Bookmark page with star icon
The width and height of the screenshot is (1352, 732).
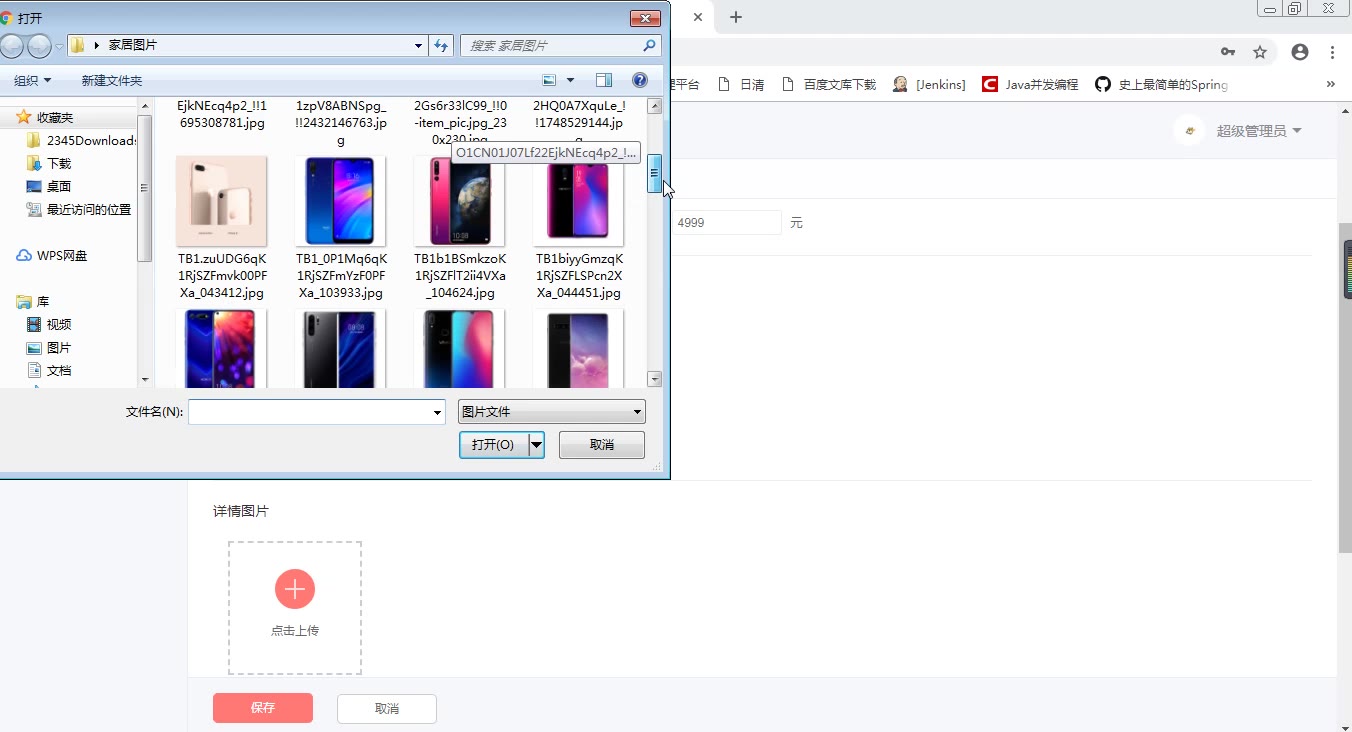coord(1260,52)
